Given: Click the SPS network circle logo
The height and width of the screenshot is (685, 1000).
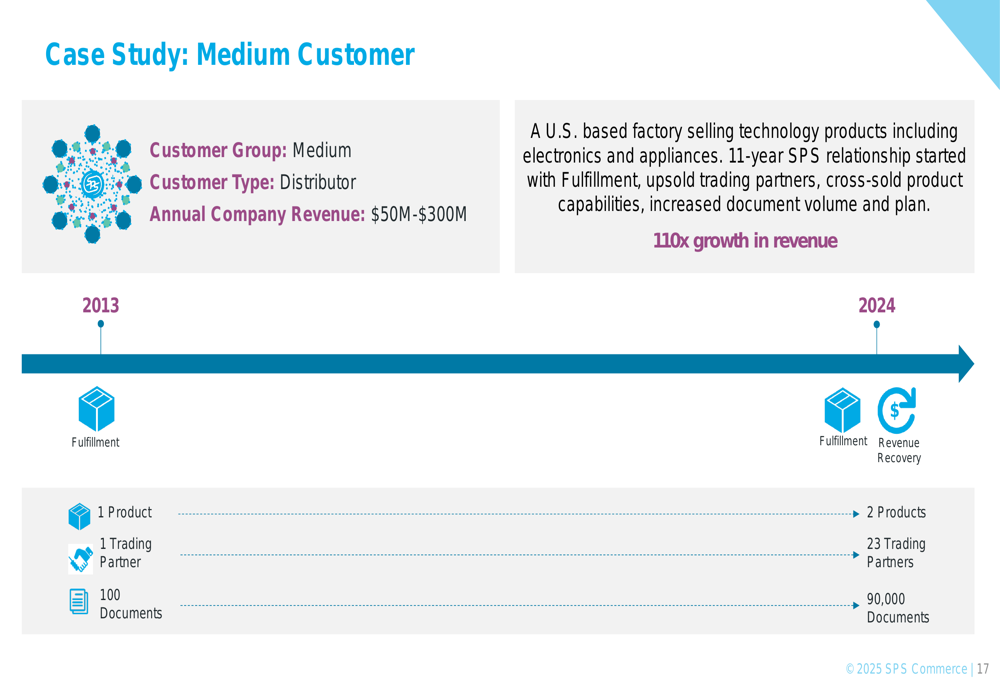Looking at the screenshot, I should [92, 184].
